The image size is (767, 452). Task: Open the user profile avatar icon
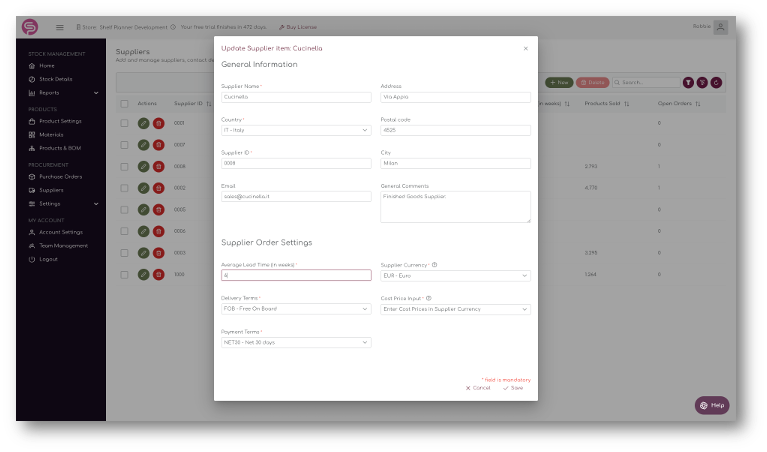pos(720,27)
